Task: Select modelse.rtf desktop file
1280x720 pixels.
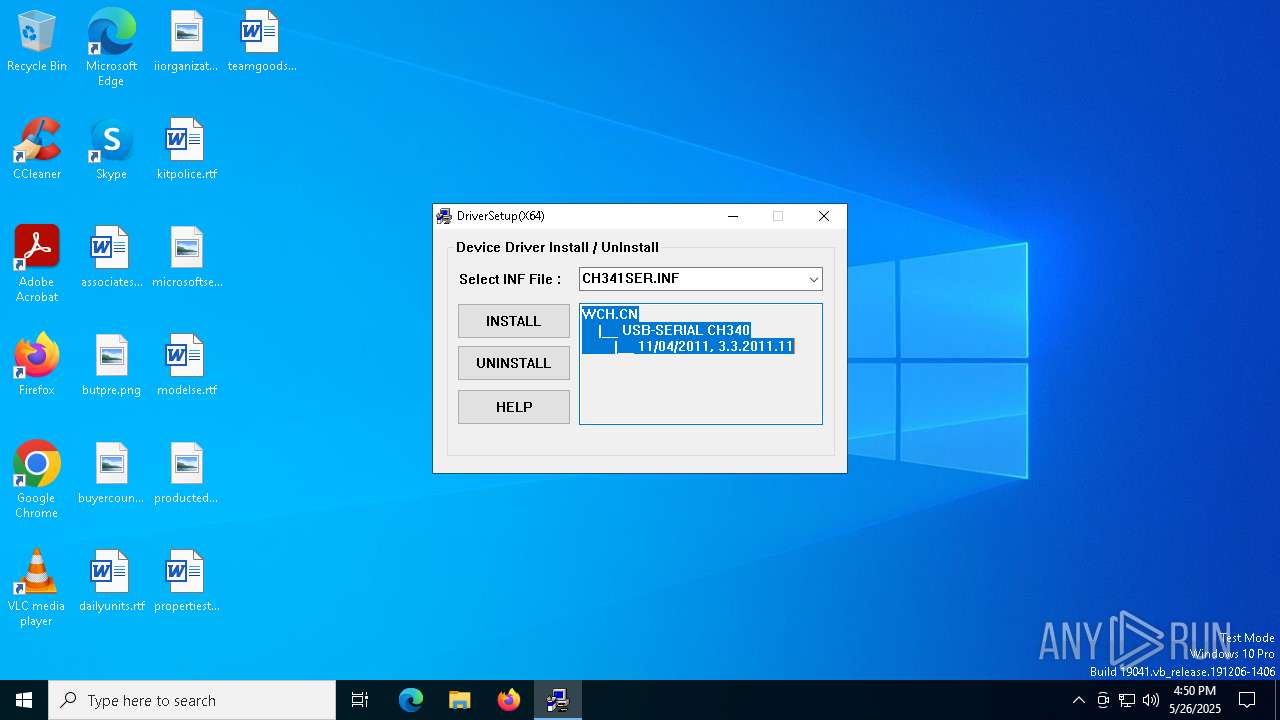Action: click(186, 366)
